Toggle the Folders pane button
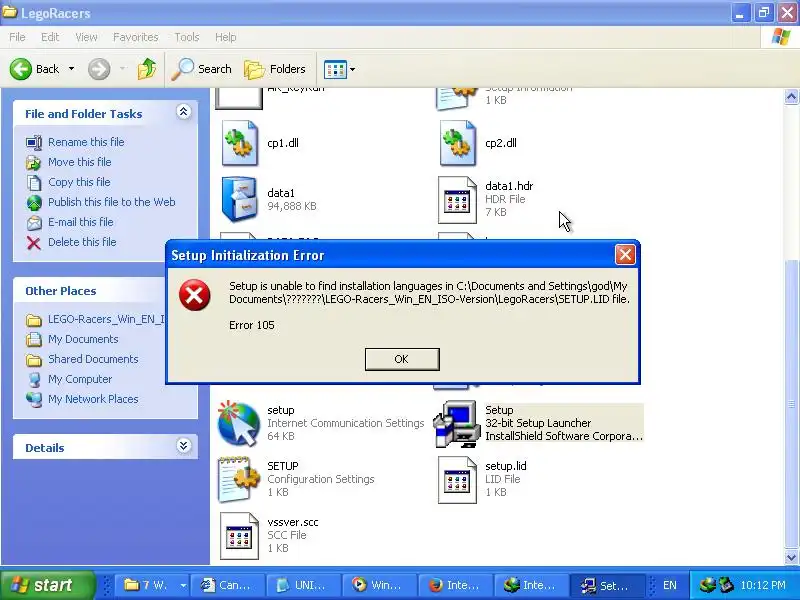This screenshot has height=600, width=800. pyautogui.click(x=274, y=69)
